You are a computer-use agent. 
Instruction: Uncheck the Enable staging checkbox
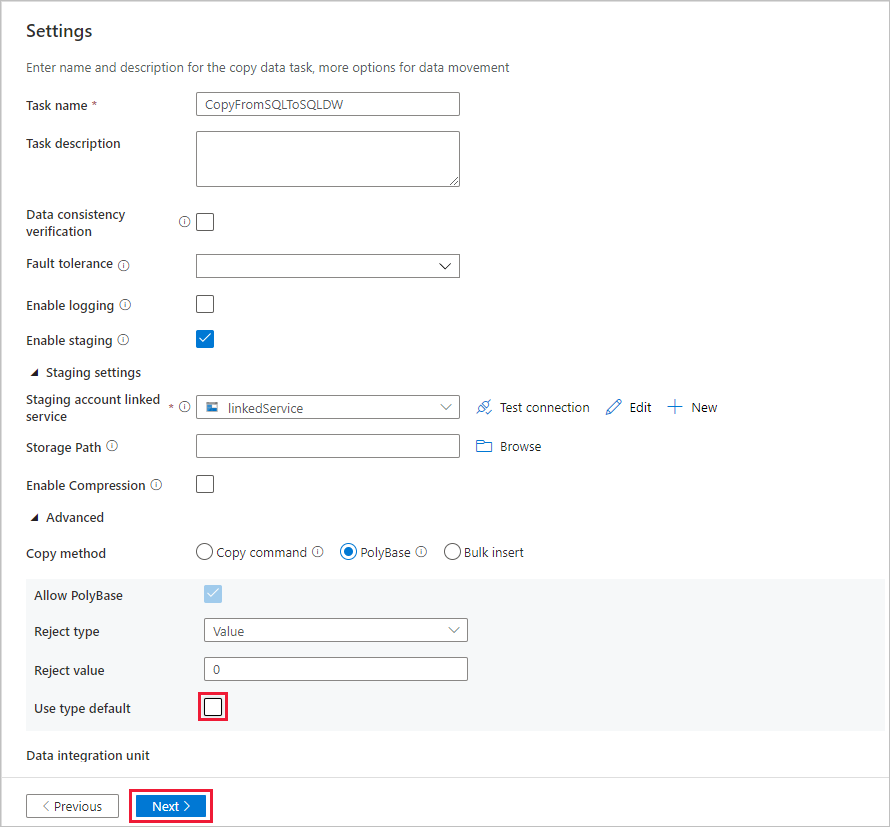tap(204, 339)
